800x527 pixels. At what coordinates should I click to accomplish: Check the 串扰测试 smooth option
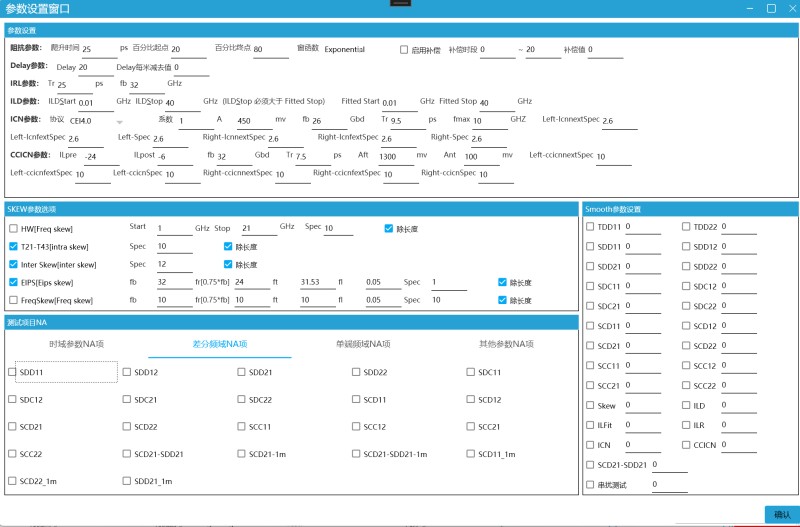click(x=591, y=485)
